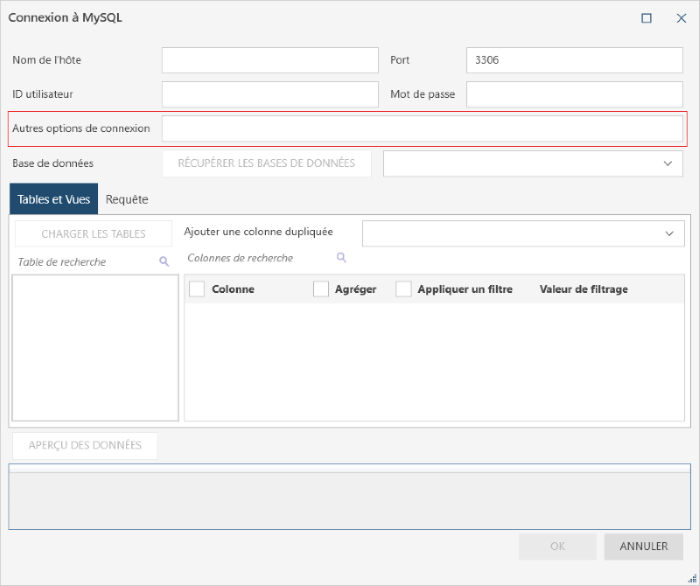Click the ID utilisateur input field
The height and width of the screenshot is (586, 700).
[270, 95]
